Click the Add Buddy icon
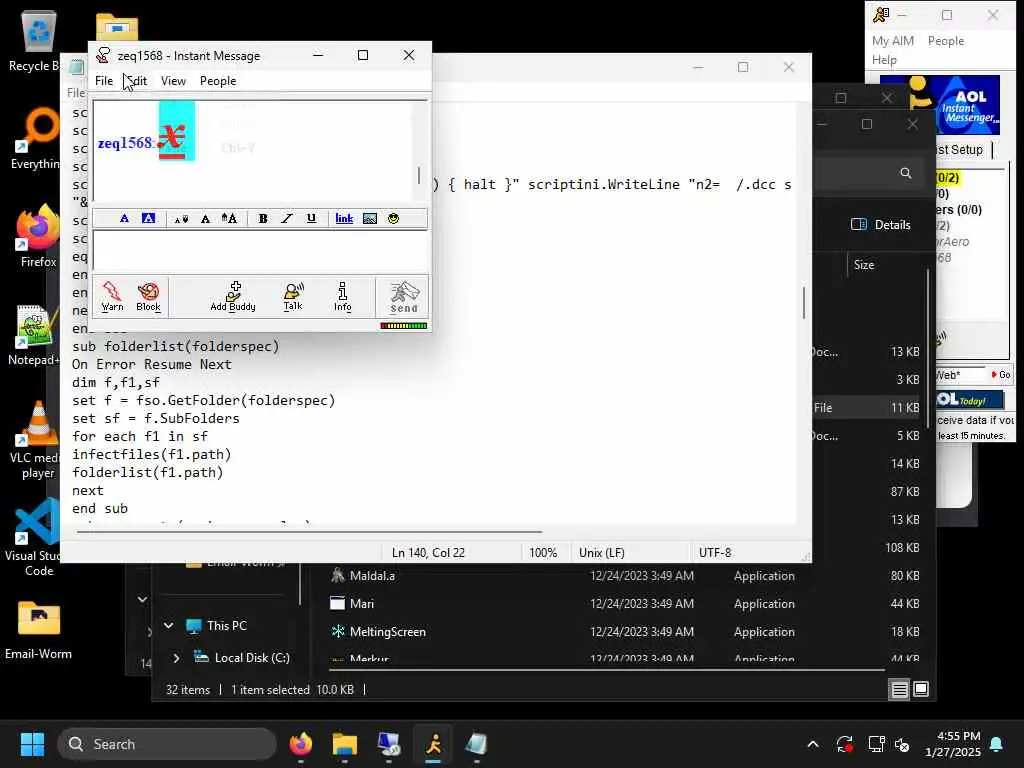Screen dimensions: 1024x768 point(232,296)
